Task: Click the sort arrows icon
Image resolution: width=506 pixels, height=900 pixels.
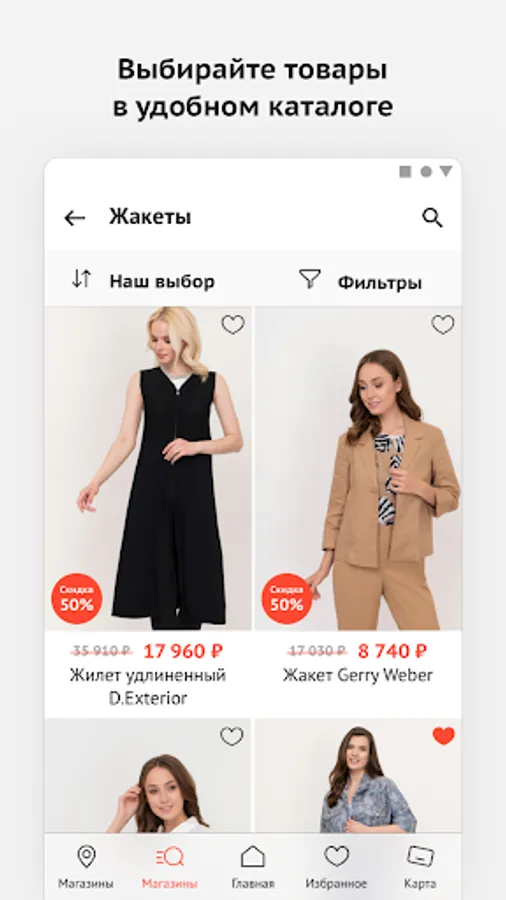Action: pyautogui.click(x=81, y=279)
